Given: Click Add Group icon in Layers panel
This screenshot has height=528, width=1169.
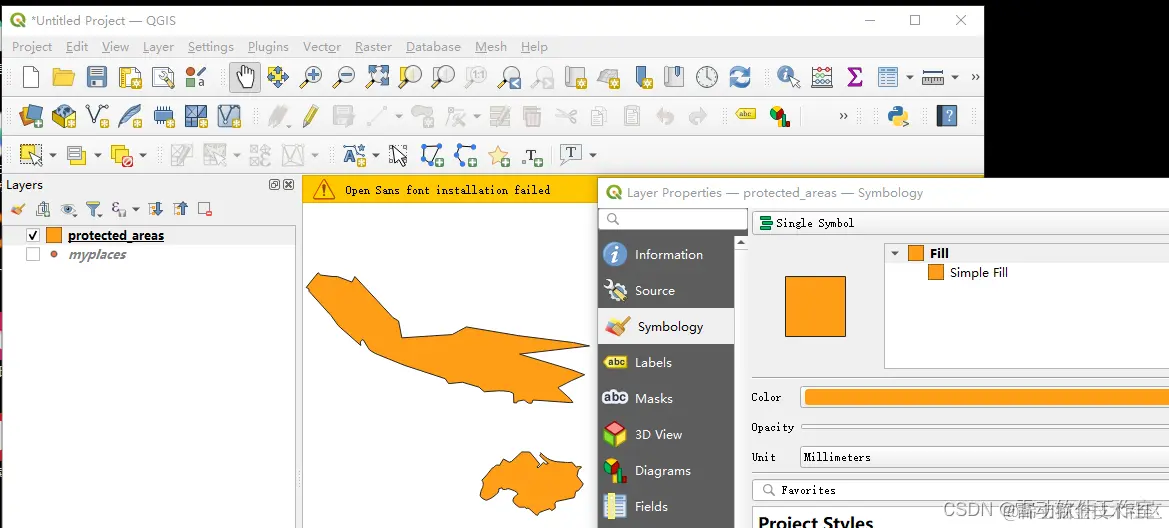Looking at the screenshot, I should 43,210.
